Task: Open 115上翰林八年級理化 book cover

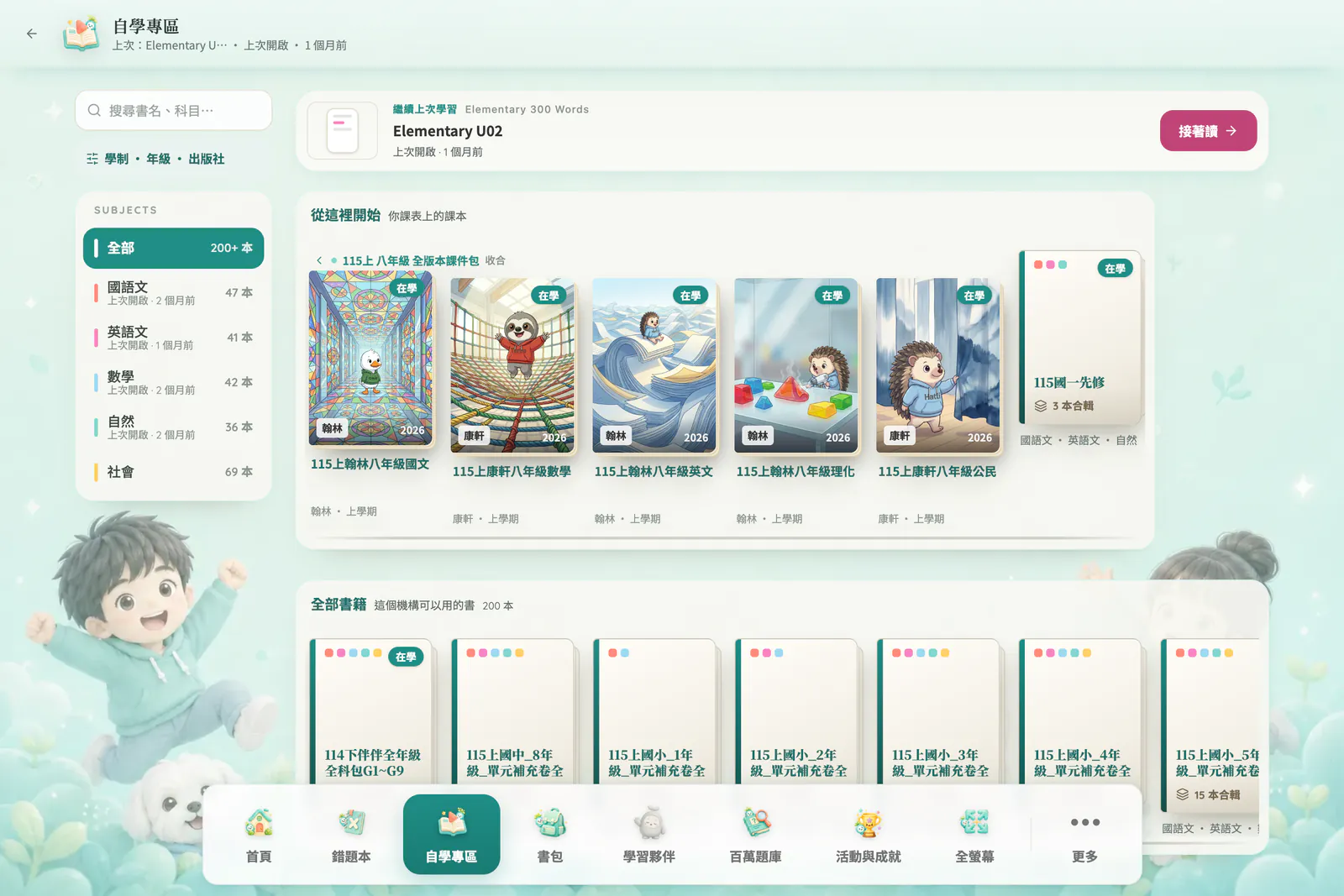Action: tap(796, 365)
